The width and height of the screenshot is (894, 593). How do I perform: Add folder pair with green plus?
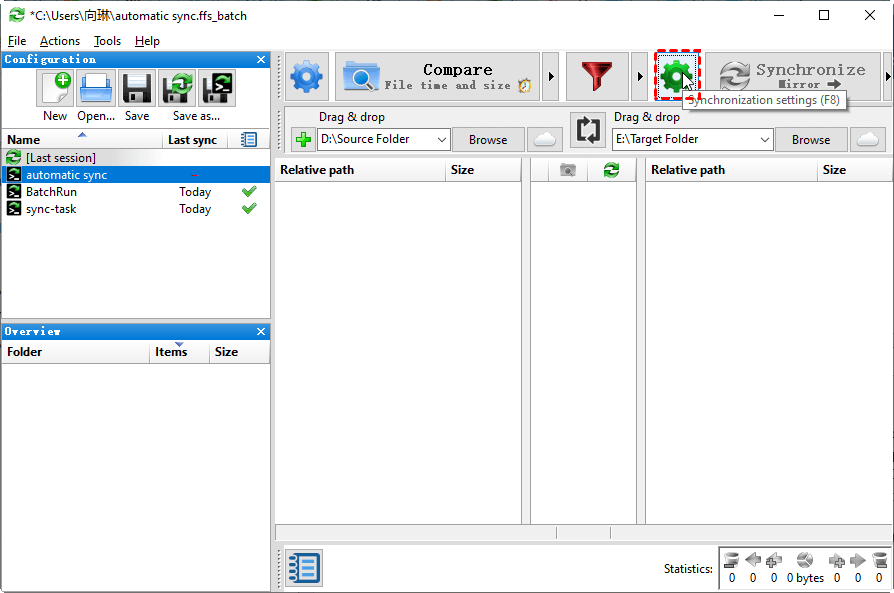coord(303,140)
